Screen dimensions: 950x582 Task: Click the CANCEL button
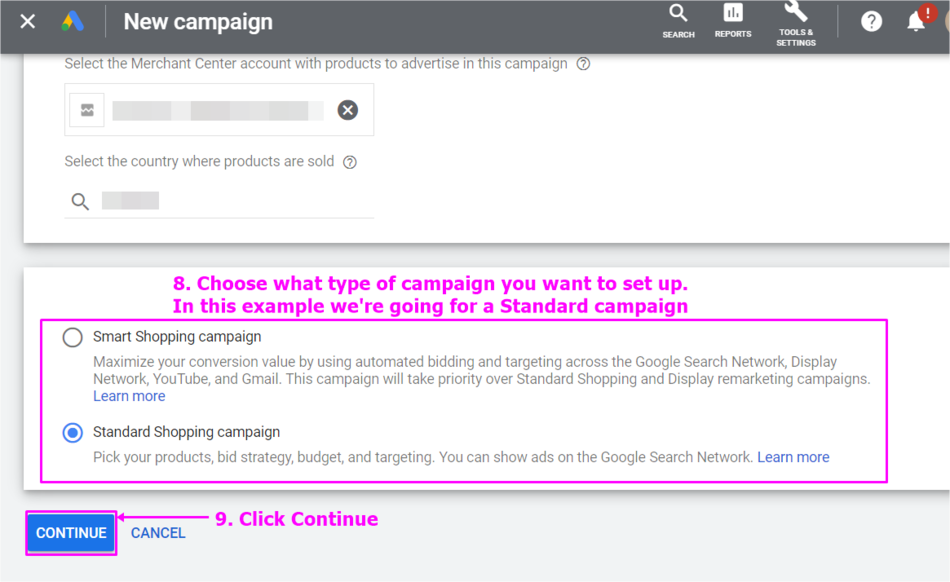pos(158,533)
